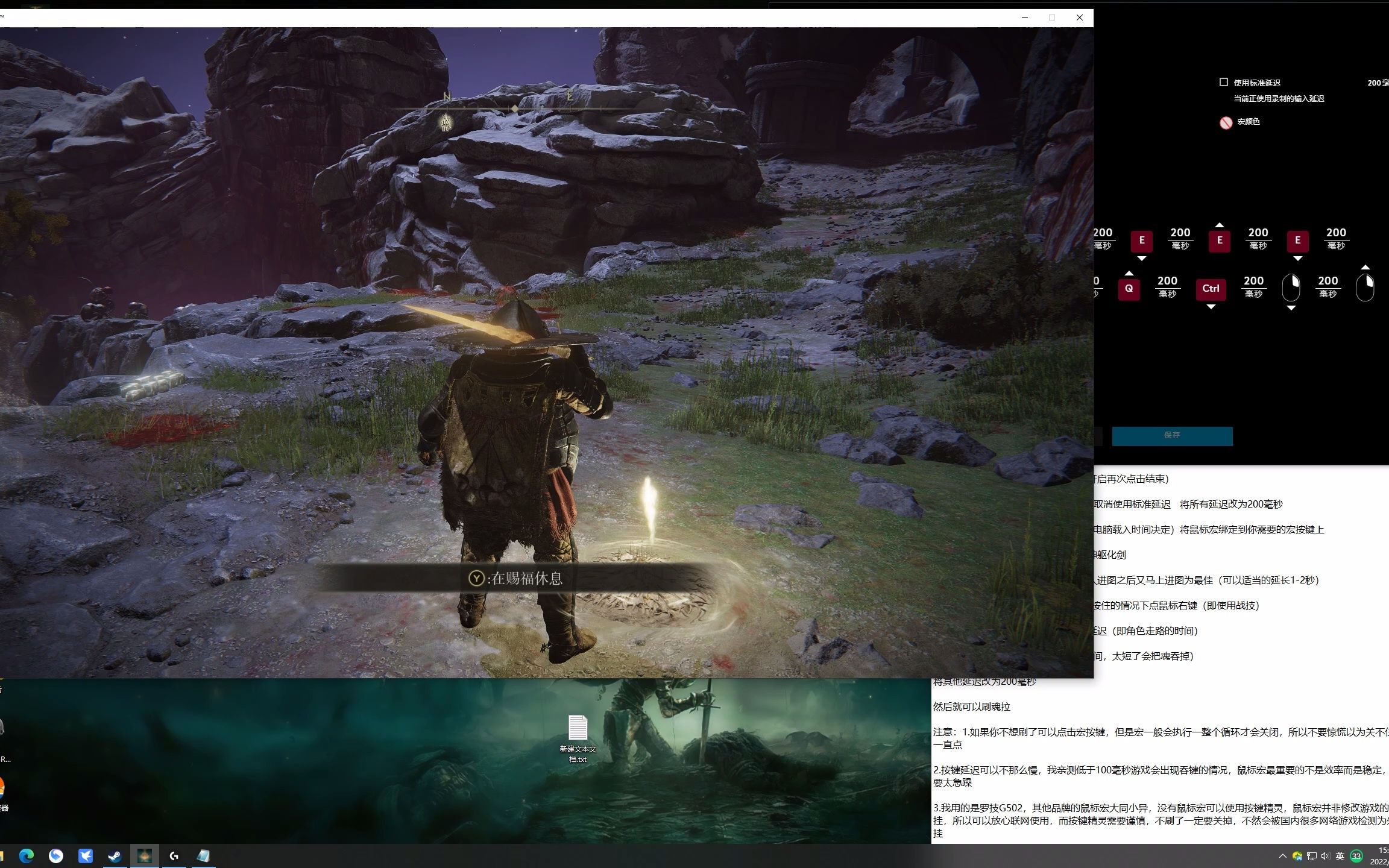Switch to Elden Ring taskbar button

(x=145, y=856)
